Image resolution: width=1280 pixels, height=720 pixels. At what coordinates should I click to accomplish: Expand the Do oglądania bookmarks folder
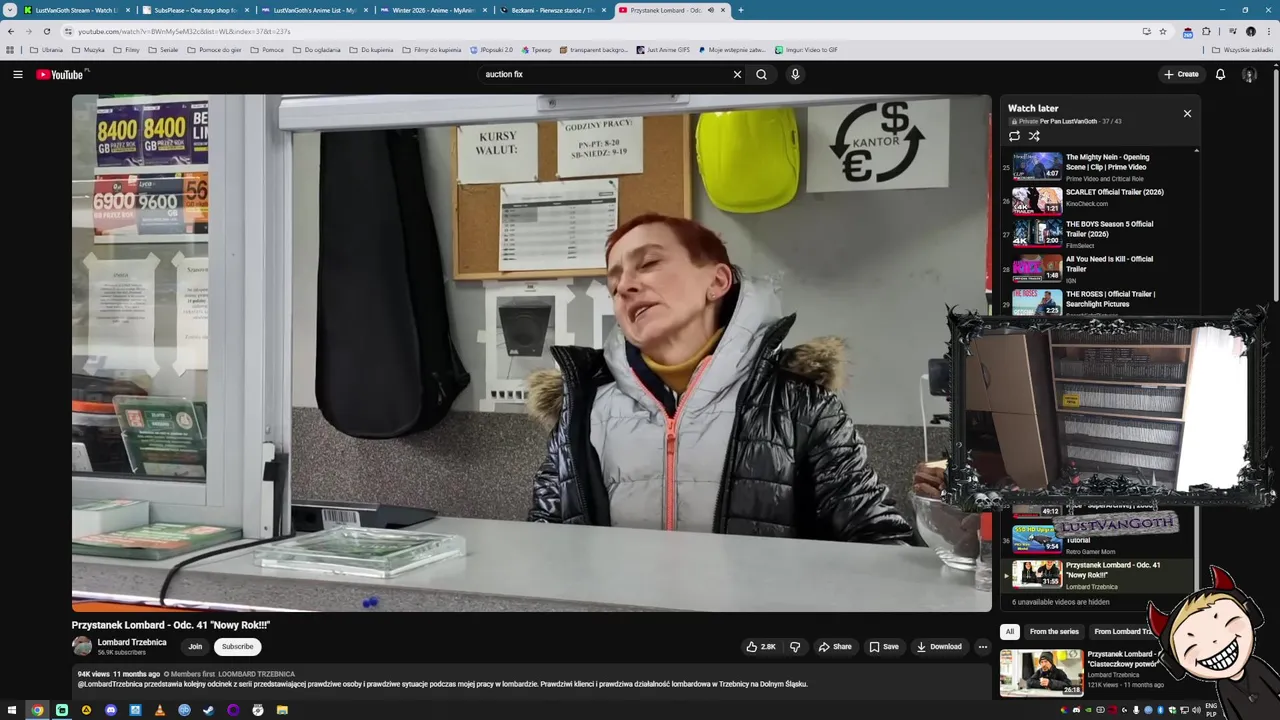tap(316, 49)
